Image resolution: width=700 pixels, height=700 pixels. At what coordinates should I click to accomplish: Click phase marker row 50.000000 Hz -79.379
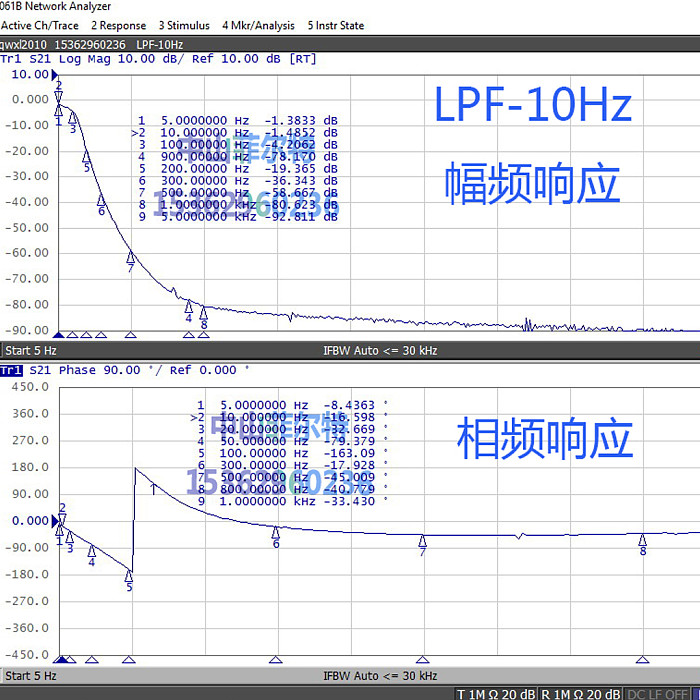(x=292, y=442)
